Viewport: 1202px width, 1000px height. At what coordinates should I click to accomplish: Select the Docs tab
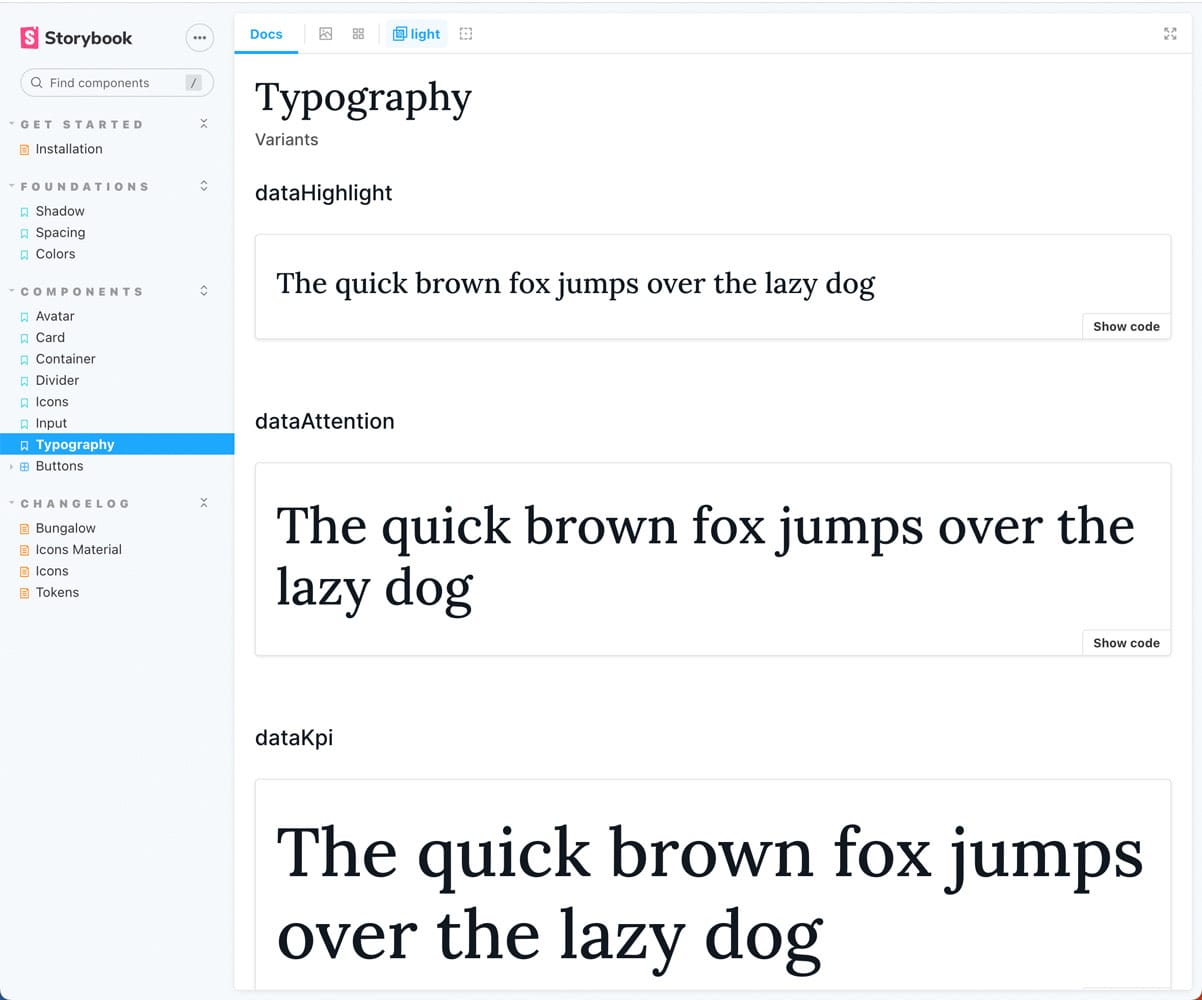(266, 34)
